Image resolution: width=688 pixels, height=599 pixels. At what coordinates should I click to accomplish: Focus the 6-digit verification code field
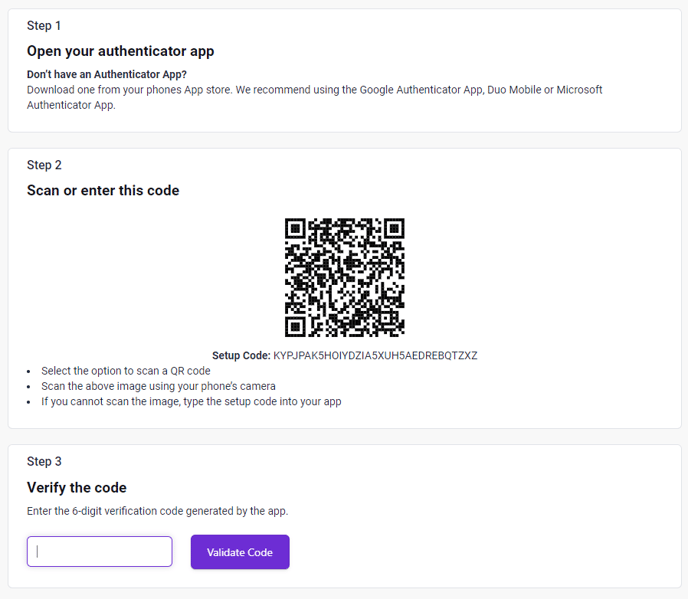[100, 551]
